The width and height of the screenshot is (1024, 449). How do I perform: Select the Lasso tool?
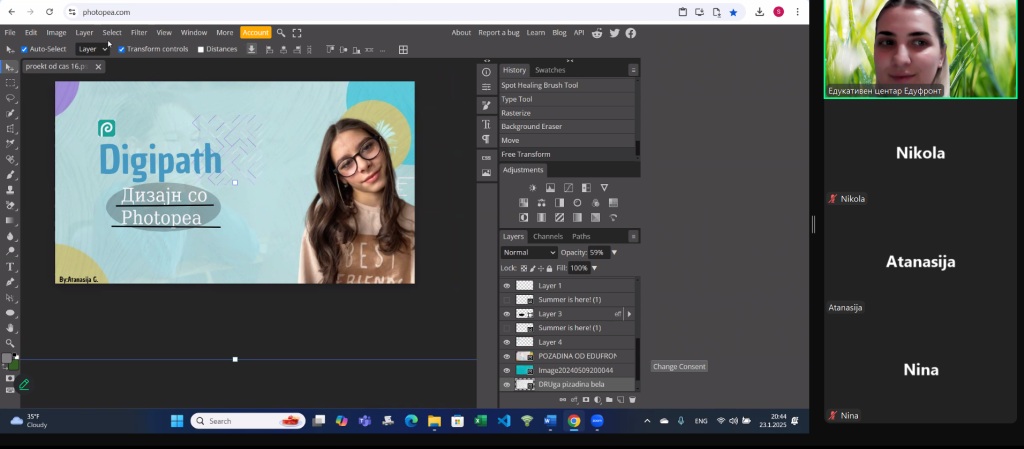tap(10, 98)
